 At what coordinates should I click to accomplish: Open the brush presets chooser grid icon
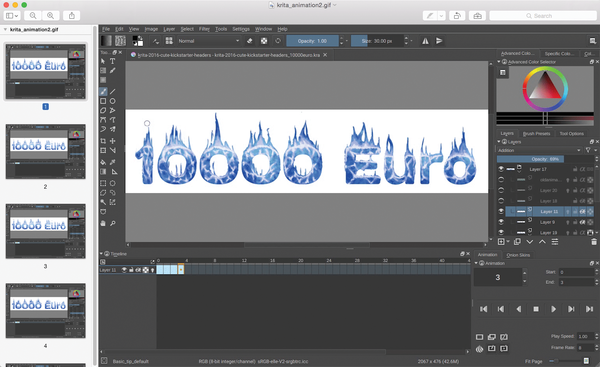click(x=169, y=41)
